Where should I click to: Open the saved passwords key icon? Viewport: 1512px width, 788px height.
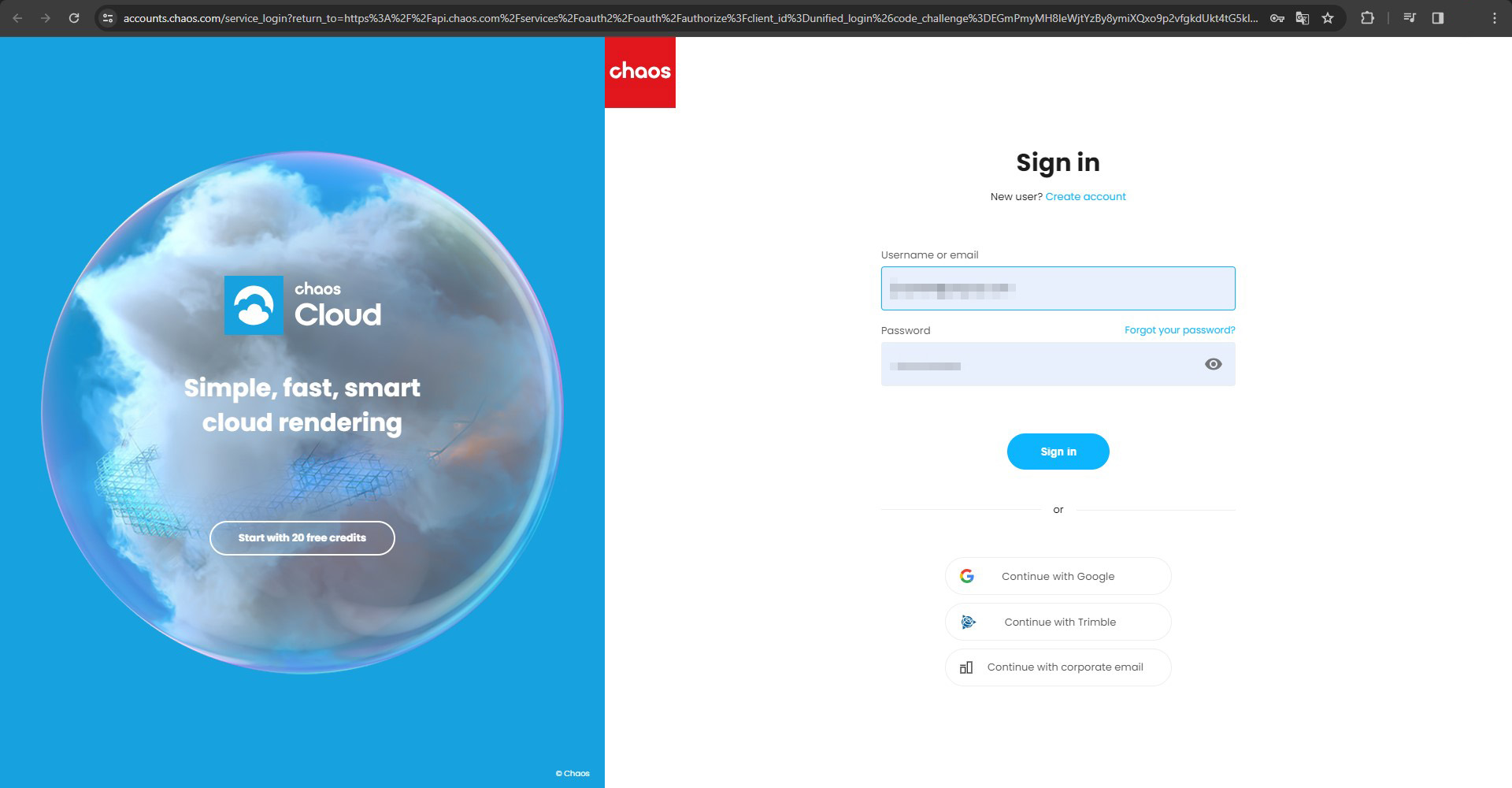coord(1277,18)
